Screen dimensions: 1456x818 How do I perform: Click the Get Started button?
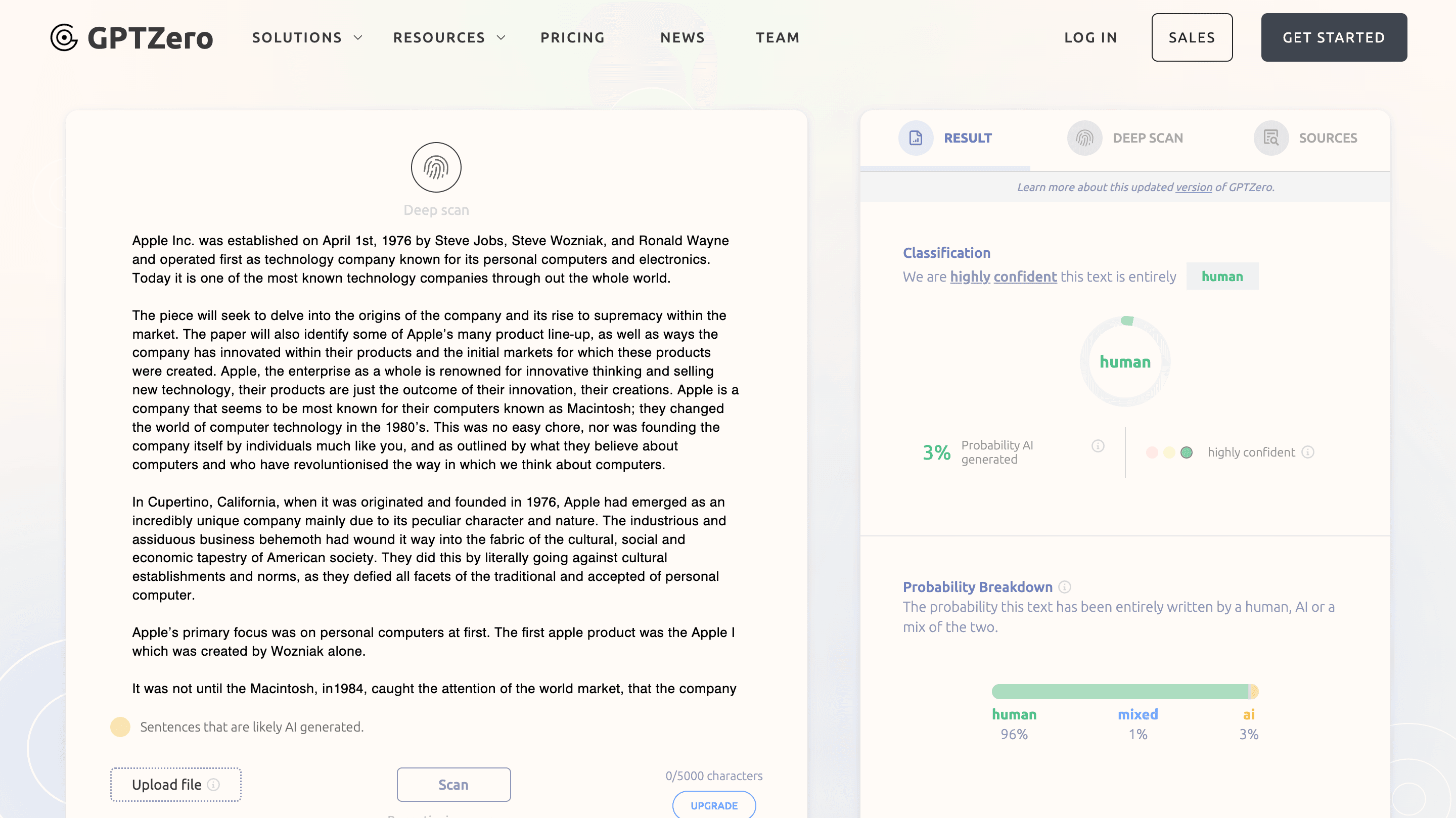click(x=1333, y=37)
